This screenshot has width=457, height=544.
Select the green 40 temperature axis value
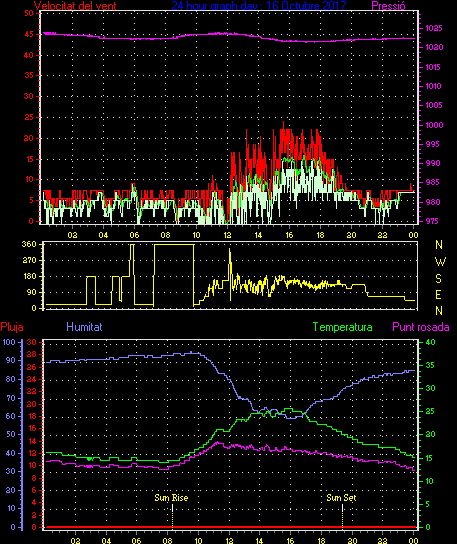pyautogui.click(x=430, y=342)
